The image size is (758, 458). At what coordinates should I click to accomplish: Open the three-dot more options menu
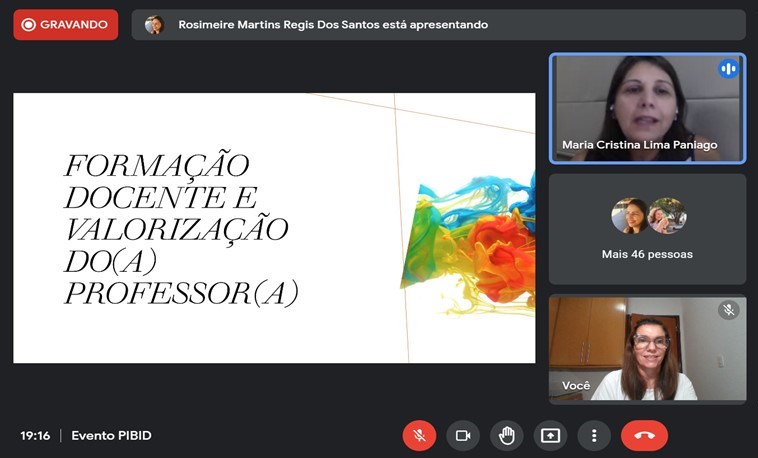point(594,436)
